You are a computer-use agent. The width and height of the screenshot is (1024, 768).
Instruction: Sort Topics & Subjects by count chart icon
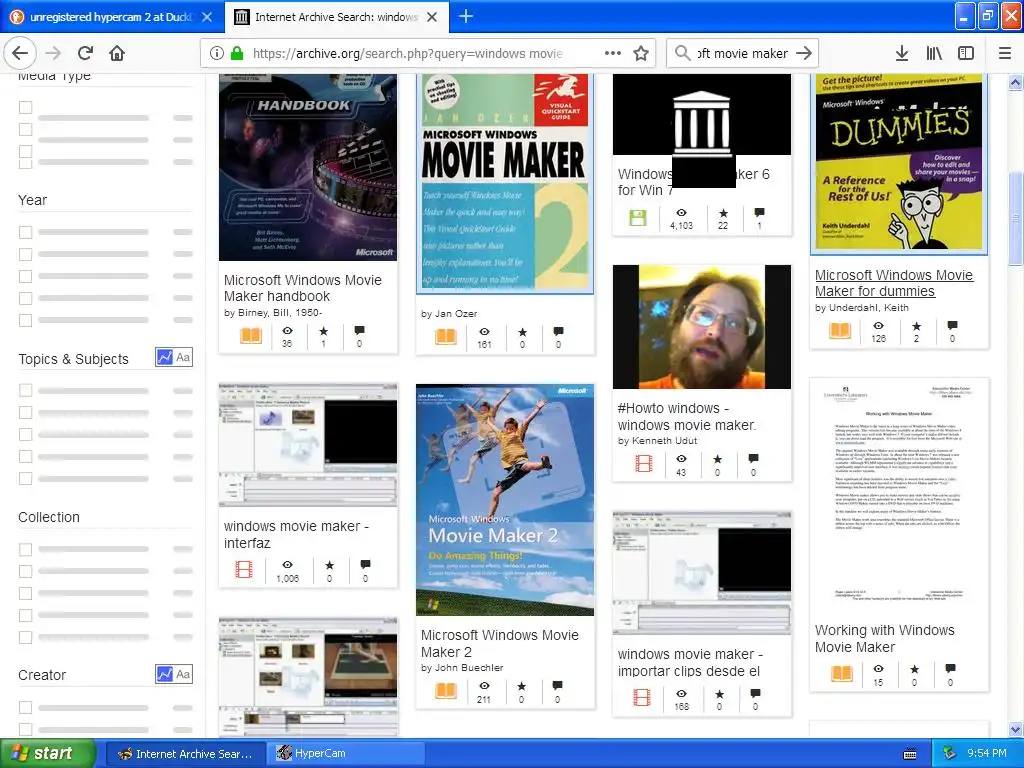pos(165,357)
